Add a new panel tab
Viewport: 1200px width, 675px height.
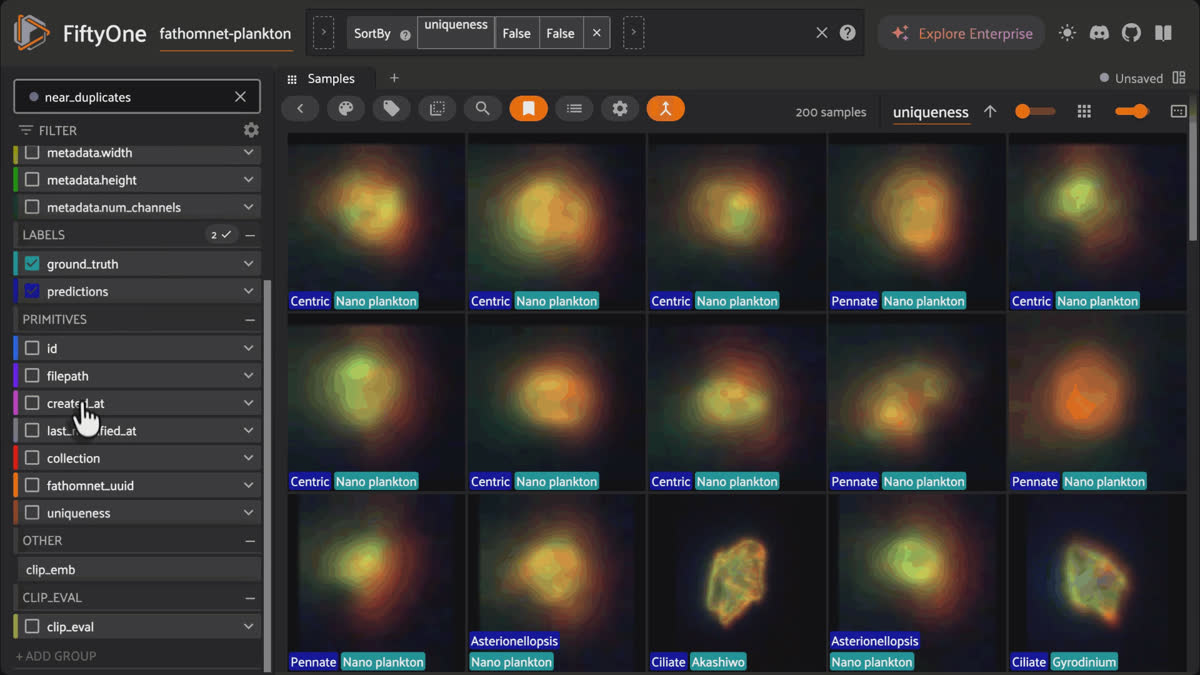click(x=394, y=78)
